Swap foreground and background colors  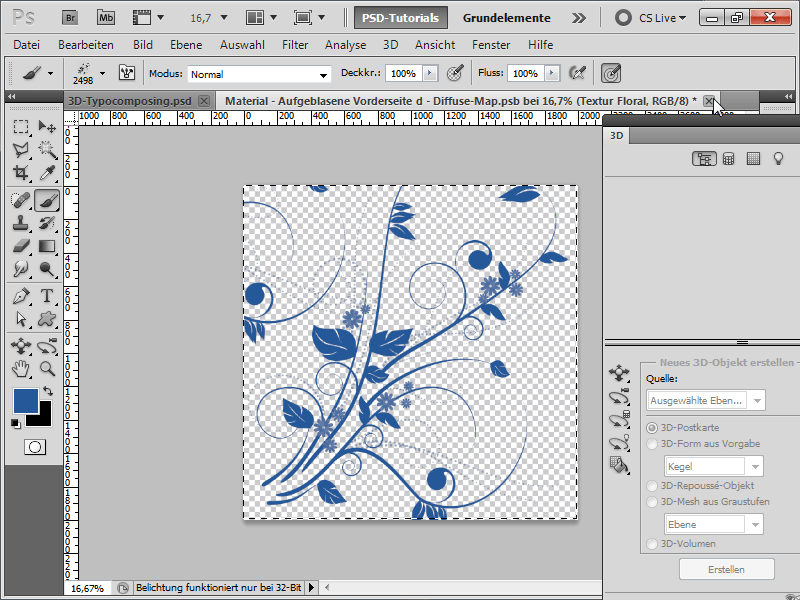(47, 391)
